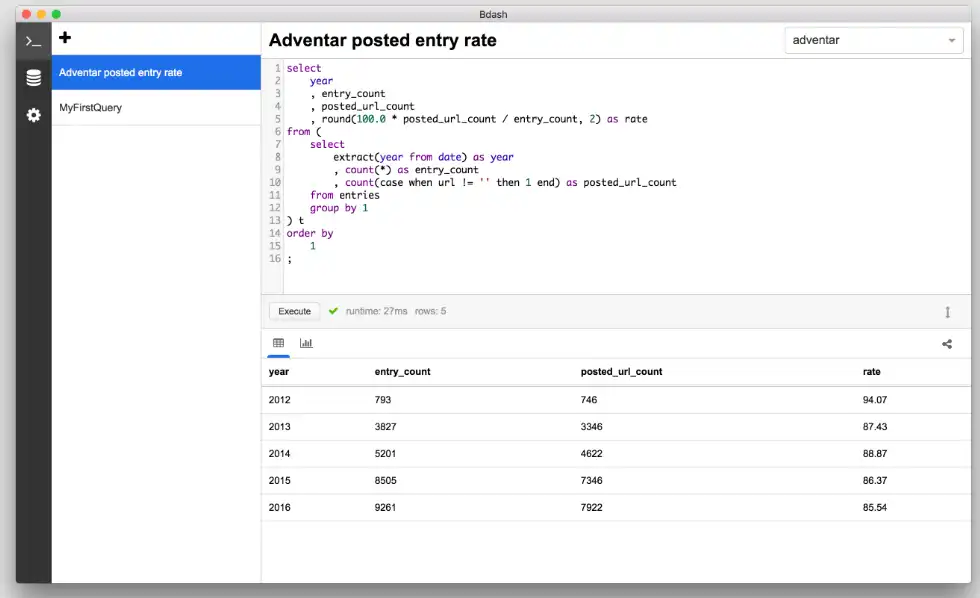Add a new query with plus icon
The image size is (980, 598).
pos(65,37)
